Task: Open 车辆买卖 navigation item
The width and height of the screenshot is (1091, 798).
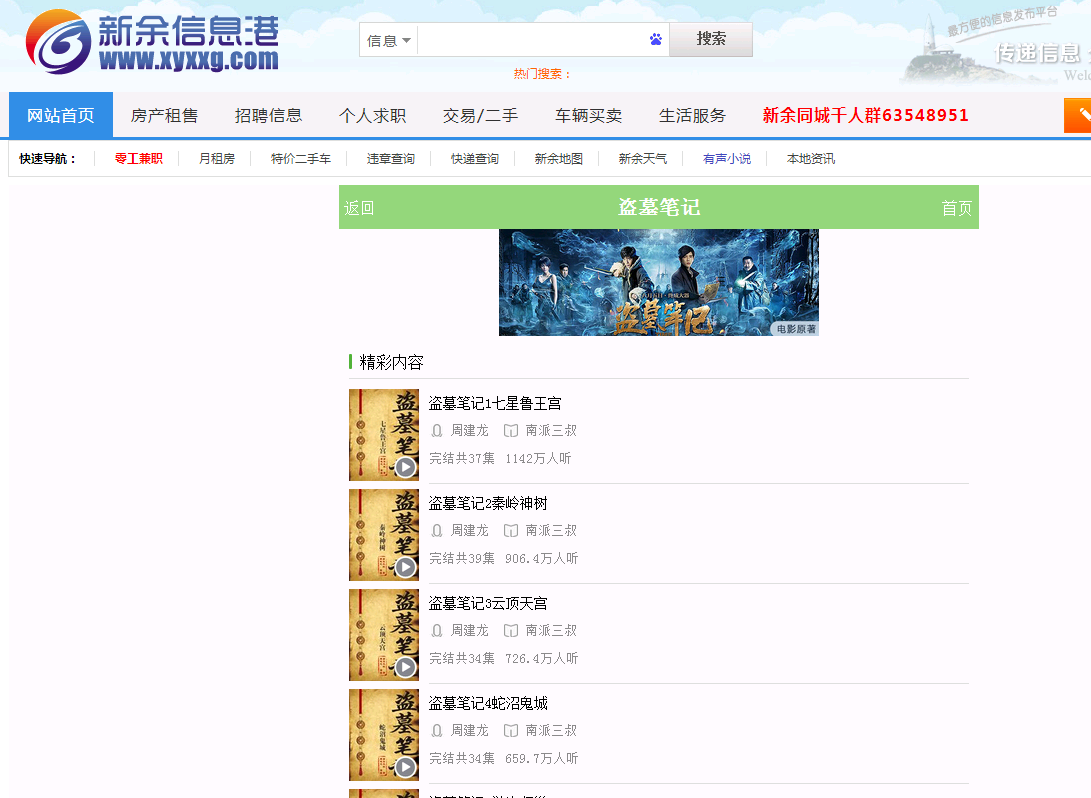Action: (588, 115)
